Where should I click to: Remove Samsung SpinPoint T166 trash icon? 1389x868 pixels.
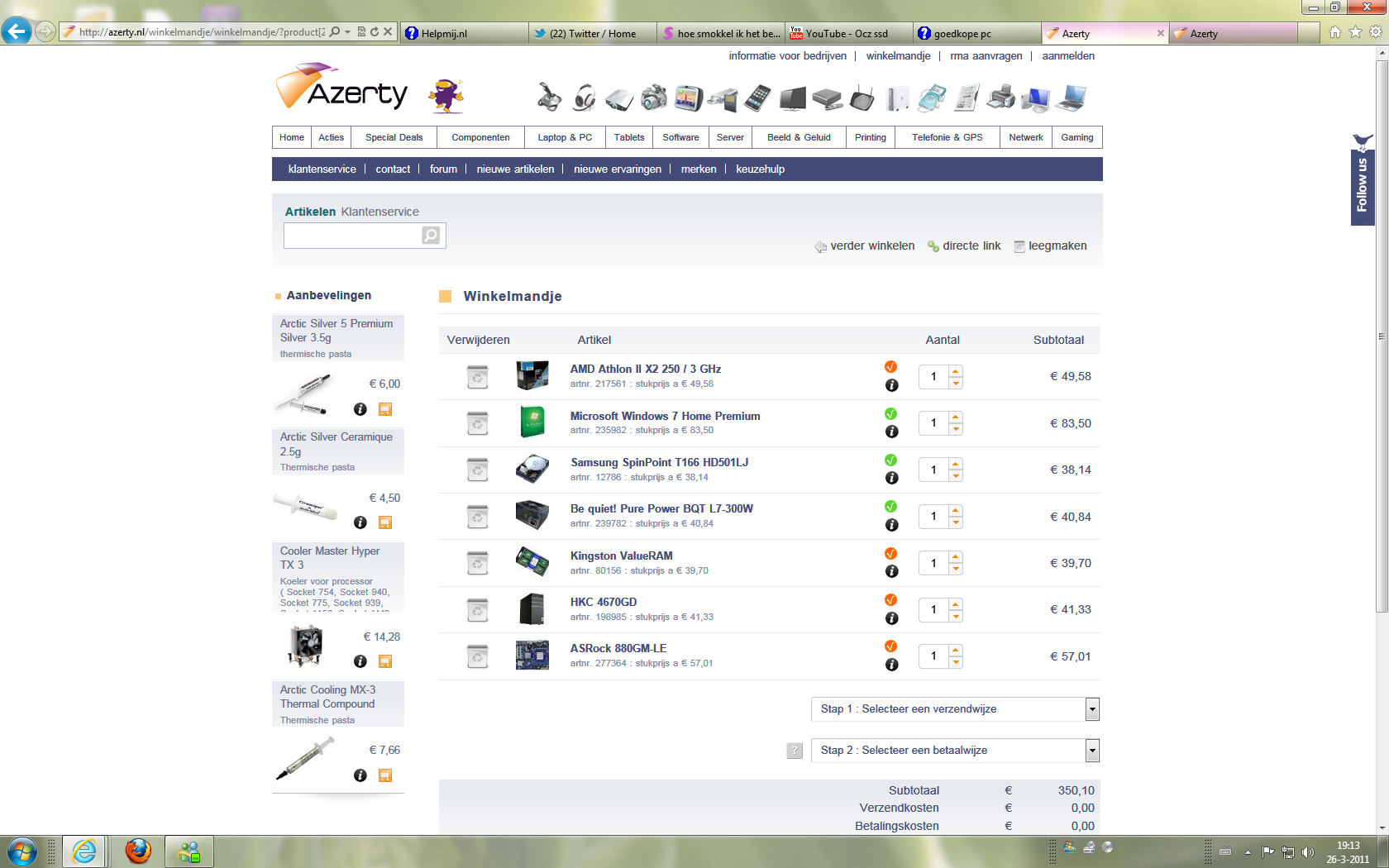pos(477,470)
